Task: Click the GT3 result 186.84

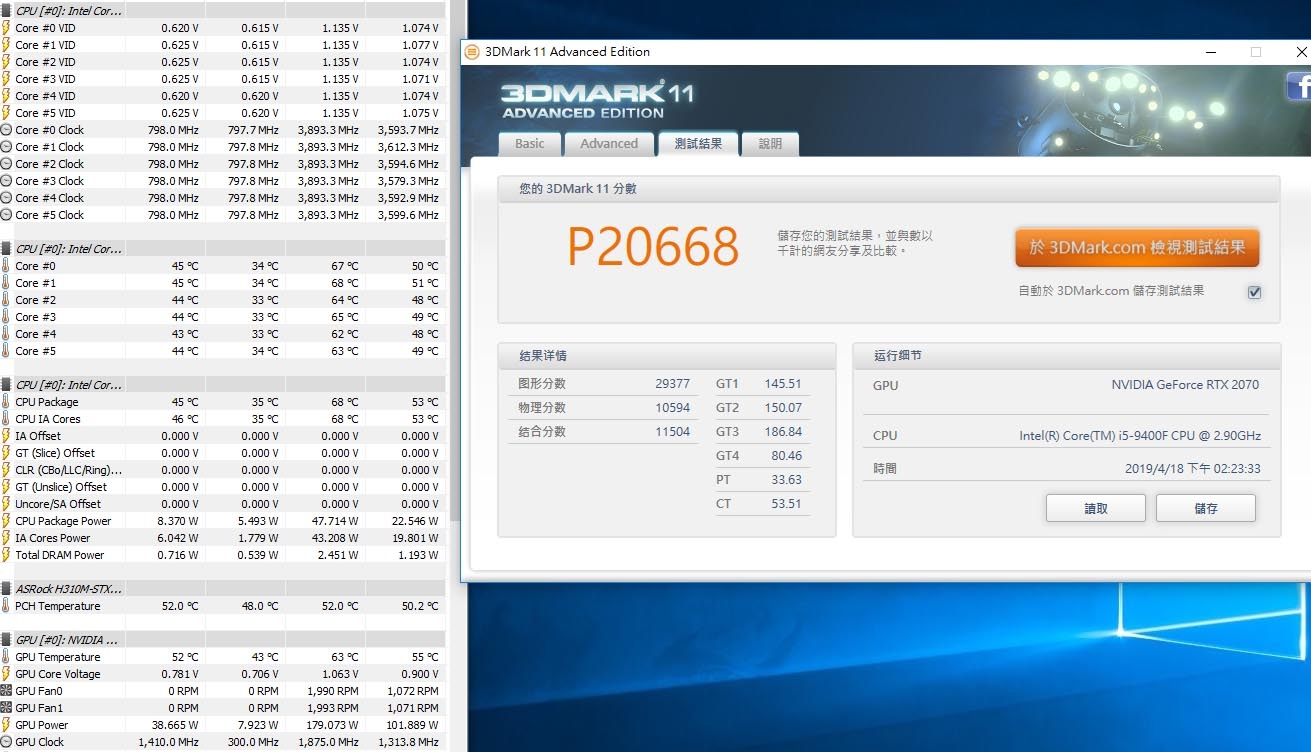Action: pyautogui.click(x=783, y=432)
